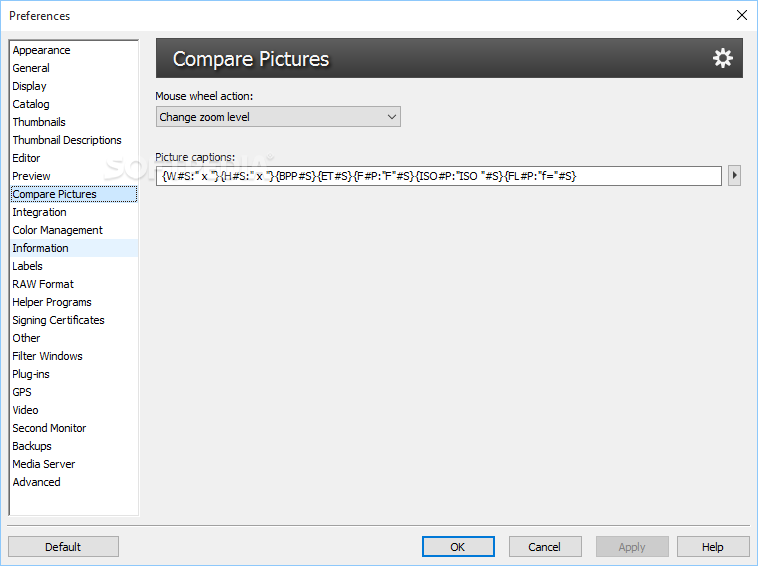Screen dimensions: 758x566
Task: Choose the Information category
Action: [40, 248]
